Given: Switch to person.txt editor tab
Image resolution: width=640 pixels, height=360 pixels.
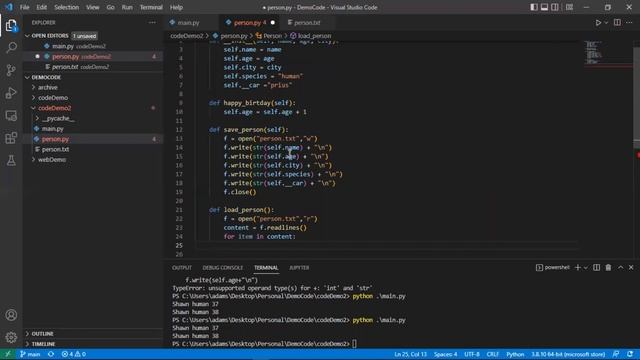Looking at the screenshot, I should pyautogui.click(x=307, y=23).
